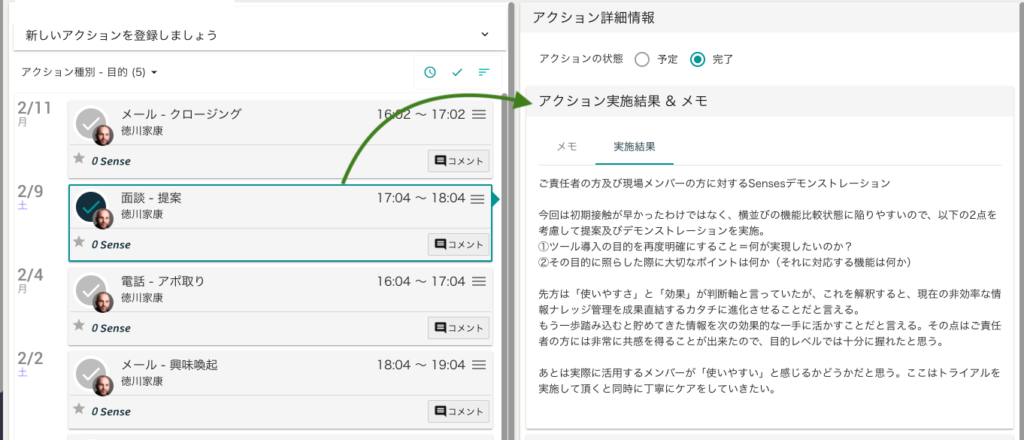The image size is (1024, 440).
Task: Toggle completion circle on 電話 - アポ取り card
Action: 91,289
